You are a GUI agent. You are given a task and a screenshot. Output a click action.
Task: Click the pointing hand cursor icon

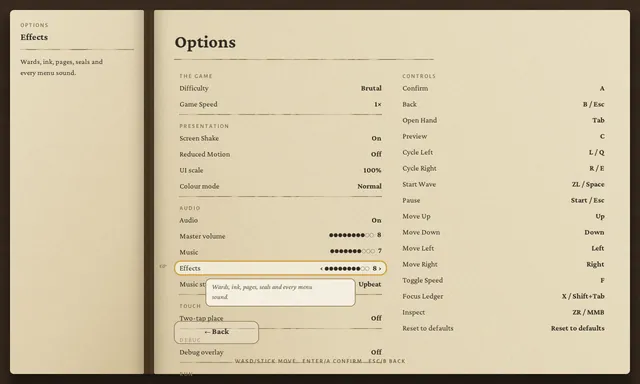click(163, 266)
